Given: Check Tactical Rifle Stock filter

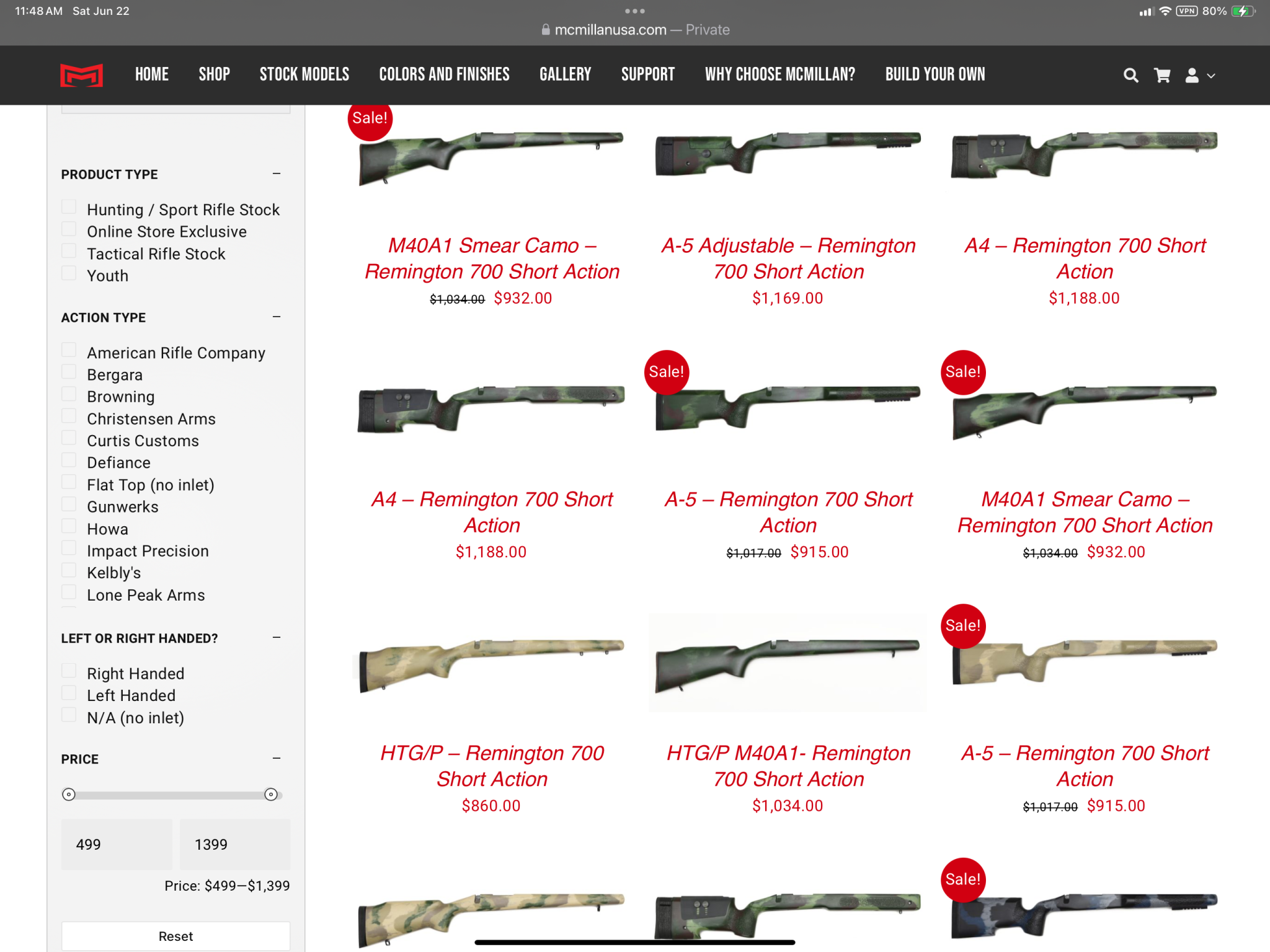Looking at the screenshot, I should coord(69,251).
